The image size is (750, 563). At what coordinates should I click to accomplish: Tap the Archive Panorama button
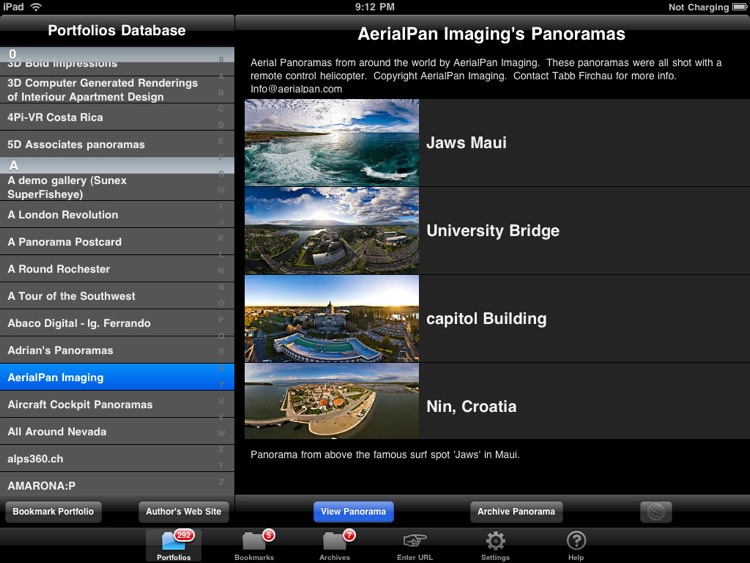click(516, 512)
